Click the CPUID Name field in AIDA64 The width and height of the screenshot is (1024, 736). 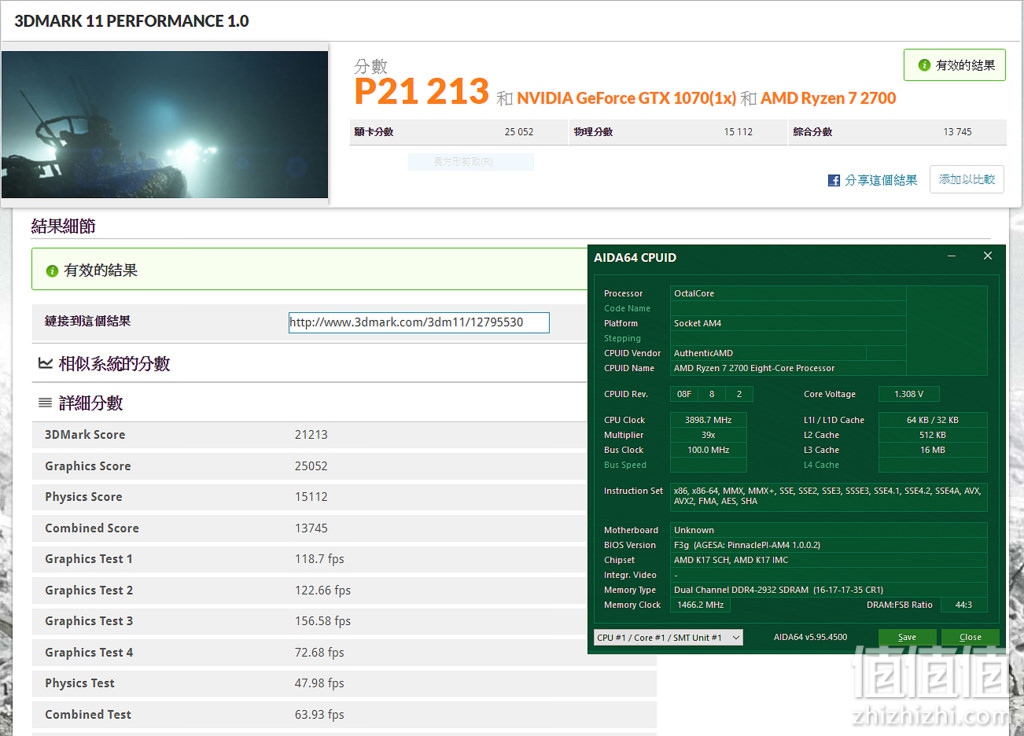788,368
